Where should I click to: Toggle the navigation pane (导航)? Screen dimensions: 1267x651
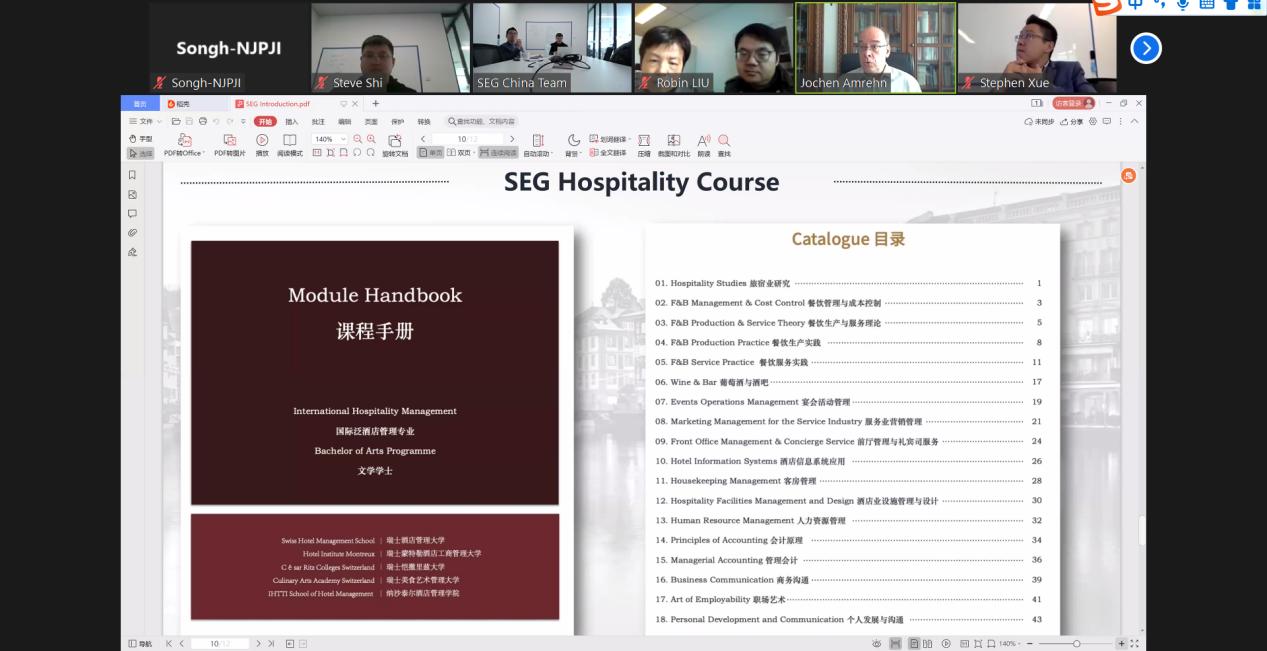[140, 643]
